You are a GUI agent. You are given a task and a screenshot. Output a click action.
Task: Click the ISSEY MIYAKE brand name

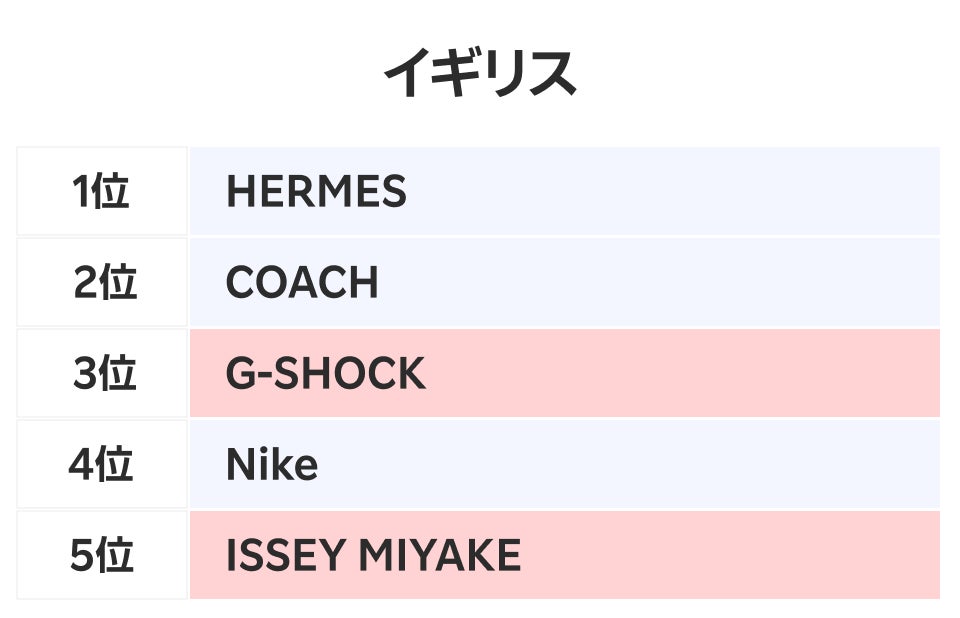(x=373, y=556)
